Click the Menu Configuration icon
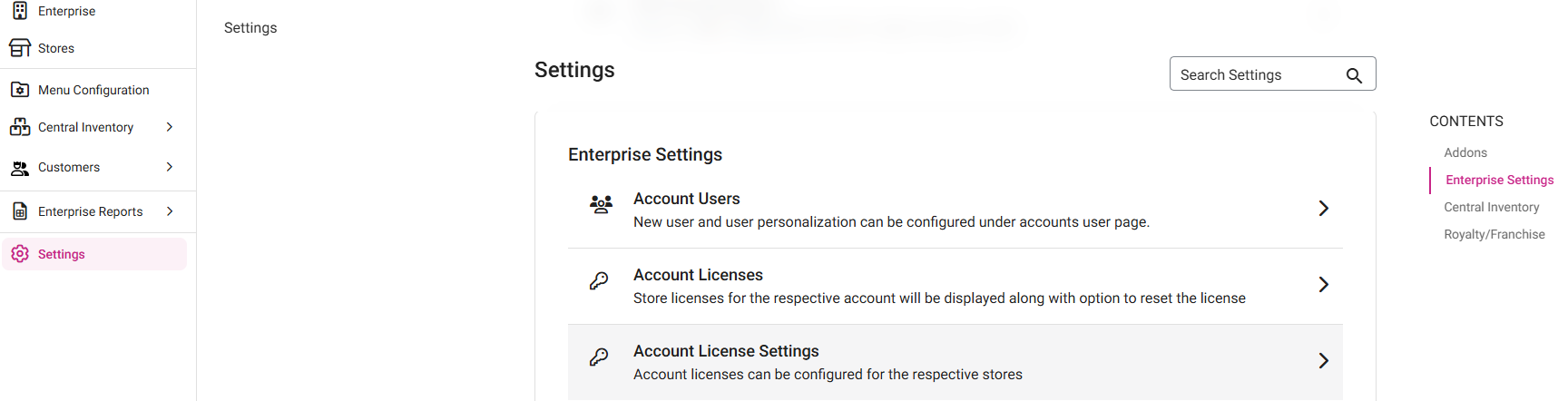The width and height of the screenshot is (1568, 401). coord(20,90)
